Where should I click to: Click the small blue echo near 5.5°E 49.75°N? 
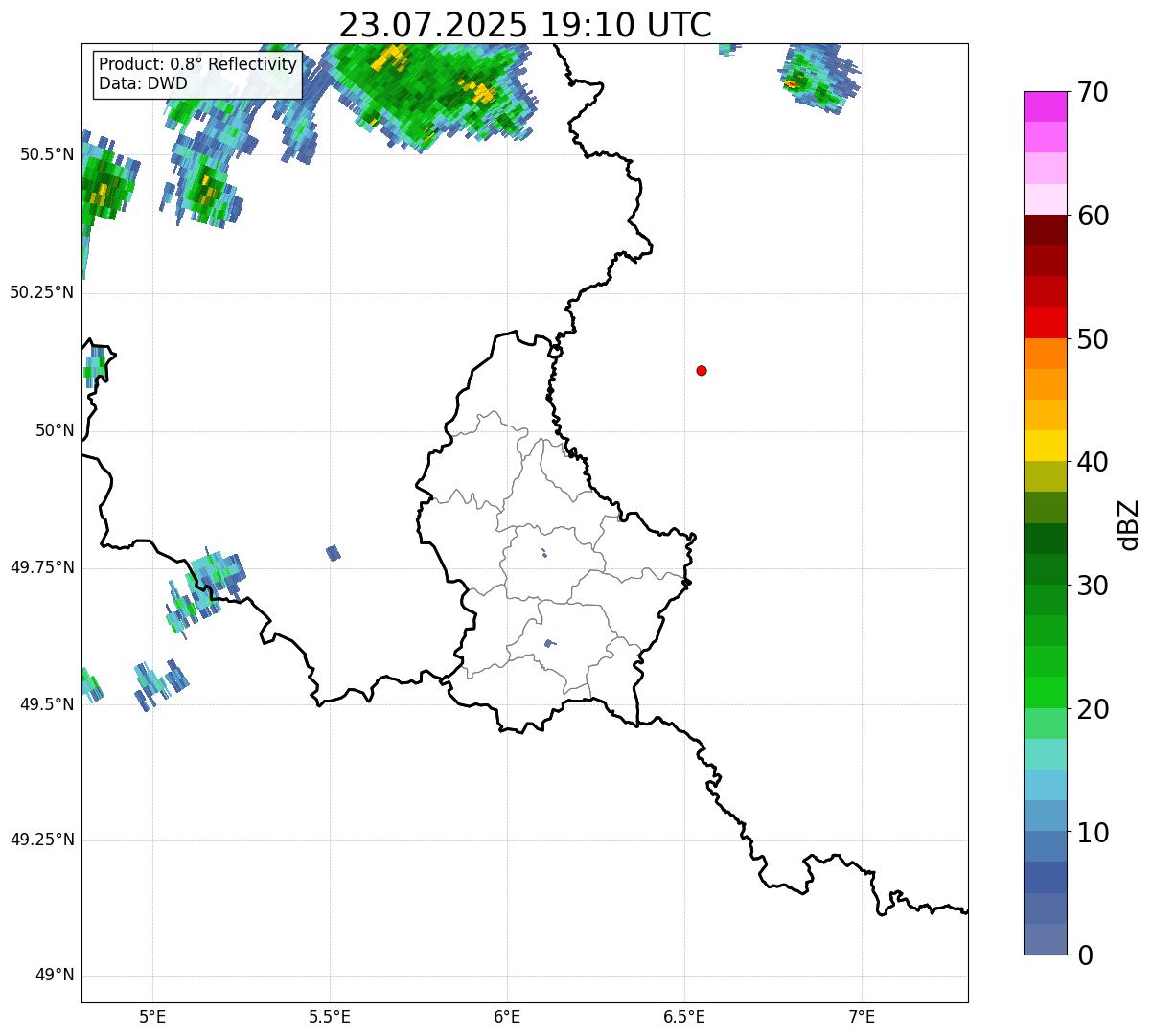pos(334,553)
